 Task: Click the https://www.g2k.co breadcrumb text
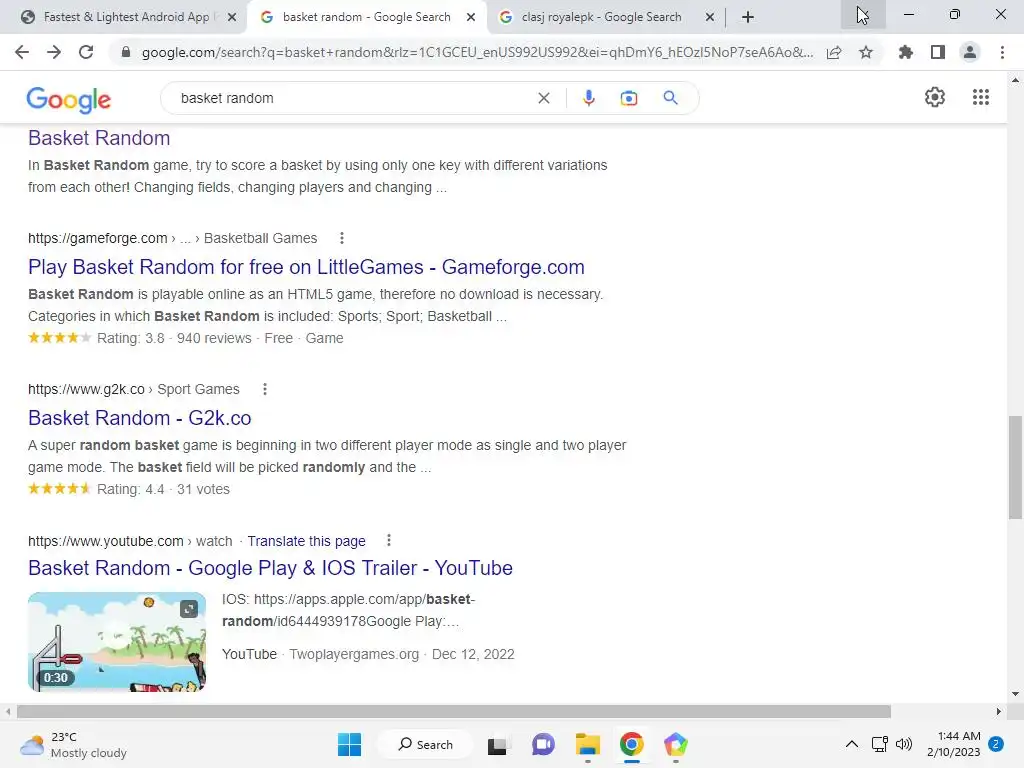pos(86,389)
